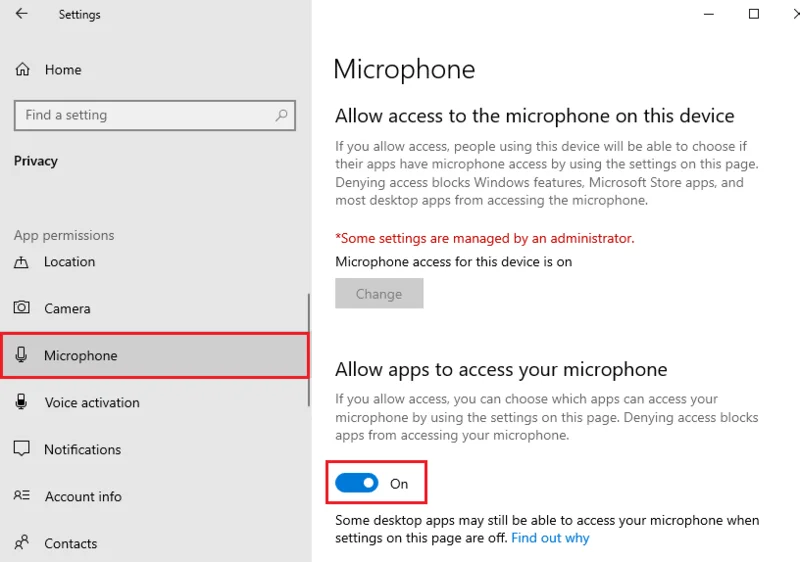Screen dimensions: 800x562
Task: Maximize the Settings window
Action: [754, 14]
